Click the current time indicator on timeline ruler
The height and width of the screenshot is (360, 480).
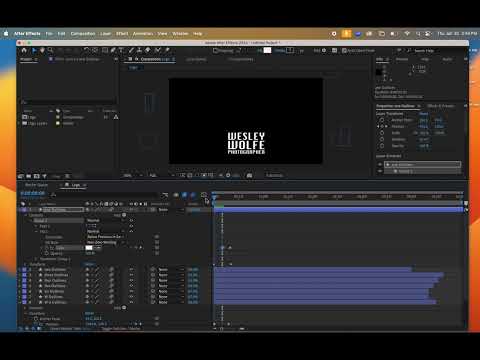point(214,197)
